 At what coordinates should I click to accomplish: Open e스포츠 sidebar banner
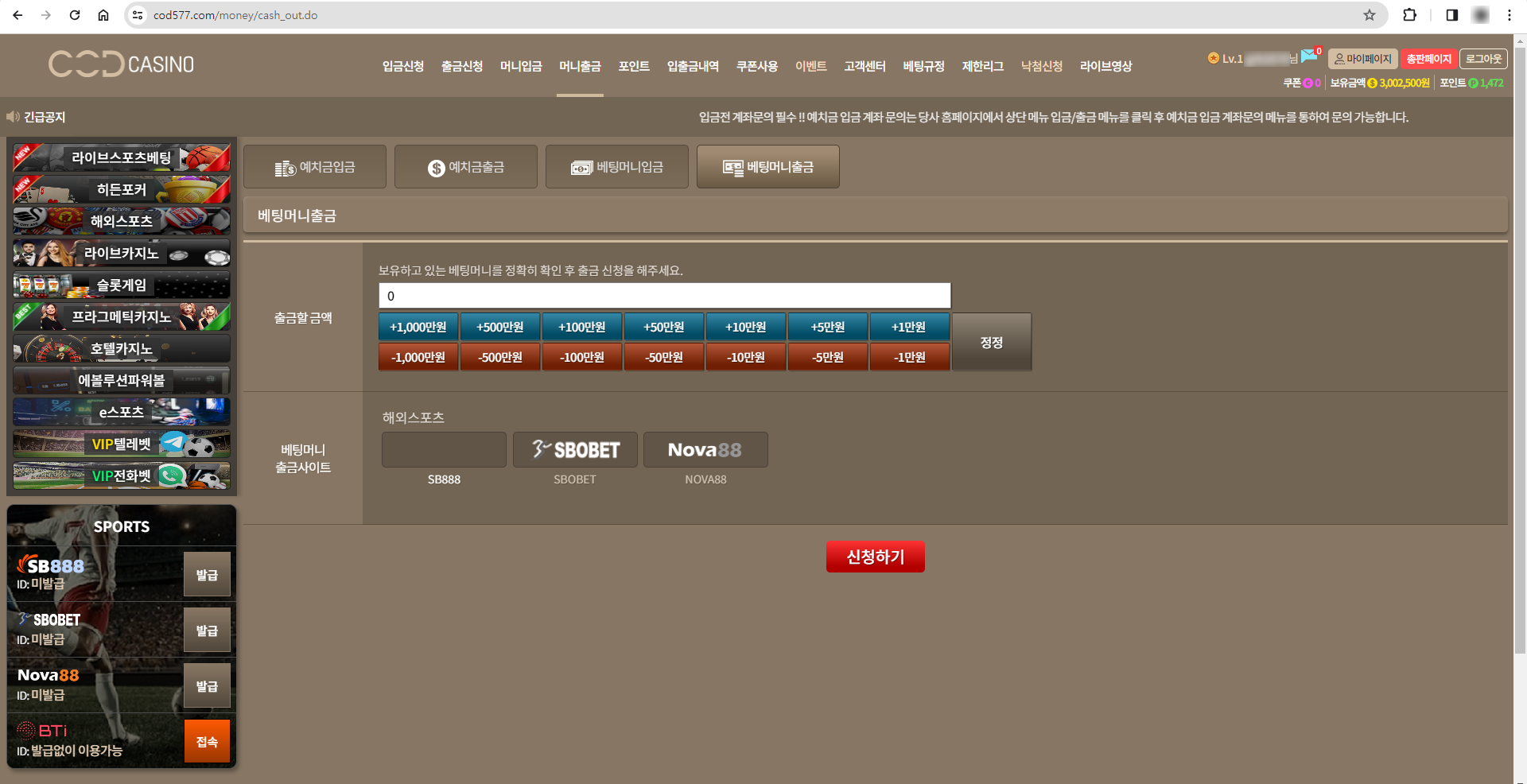122,412
